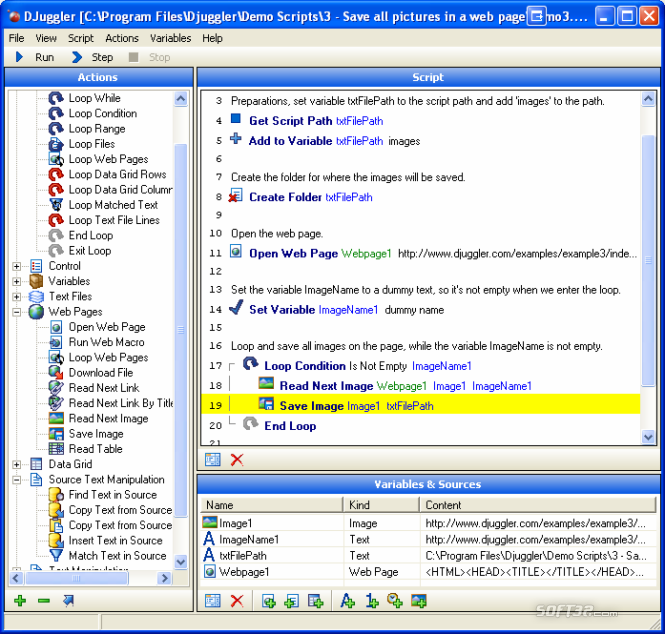Select the Loop Range action icon

point(56,128)
